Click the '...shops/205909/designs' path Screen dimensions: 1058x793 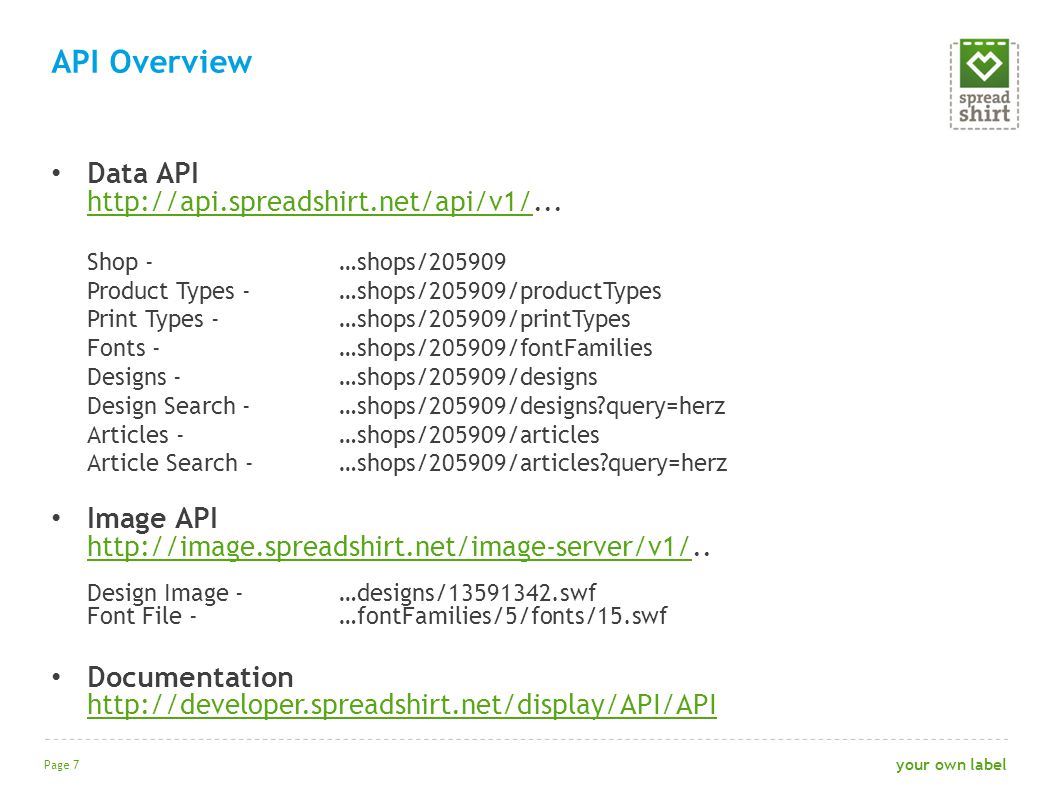468,377
